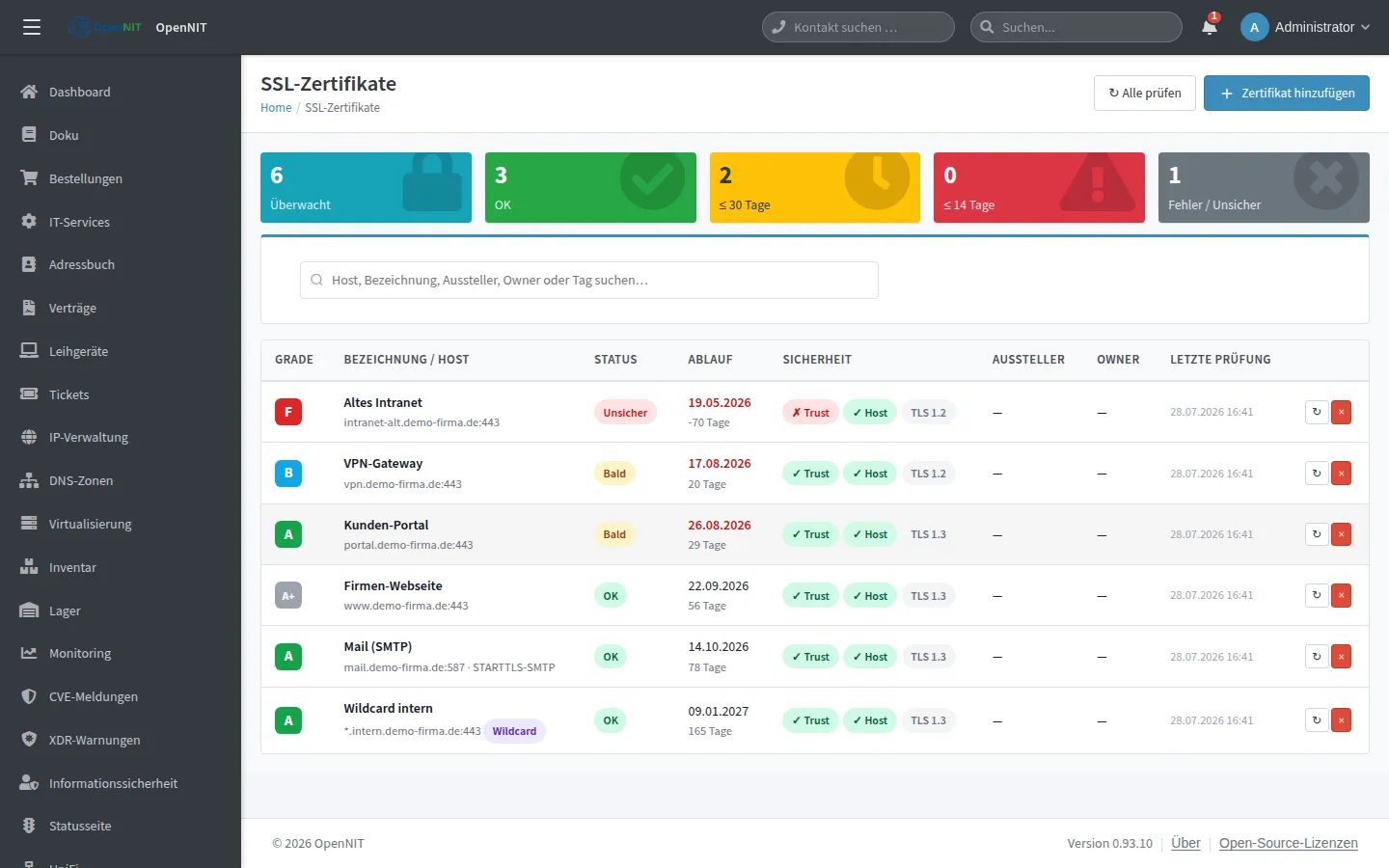Screen dimensions: 1389x868
Task: Recheck the Altes Intranet certificate
Action: [1317, 412]
